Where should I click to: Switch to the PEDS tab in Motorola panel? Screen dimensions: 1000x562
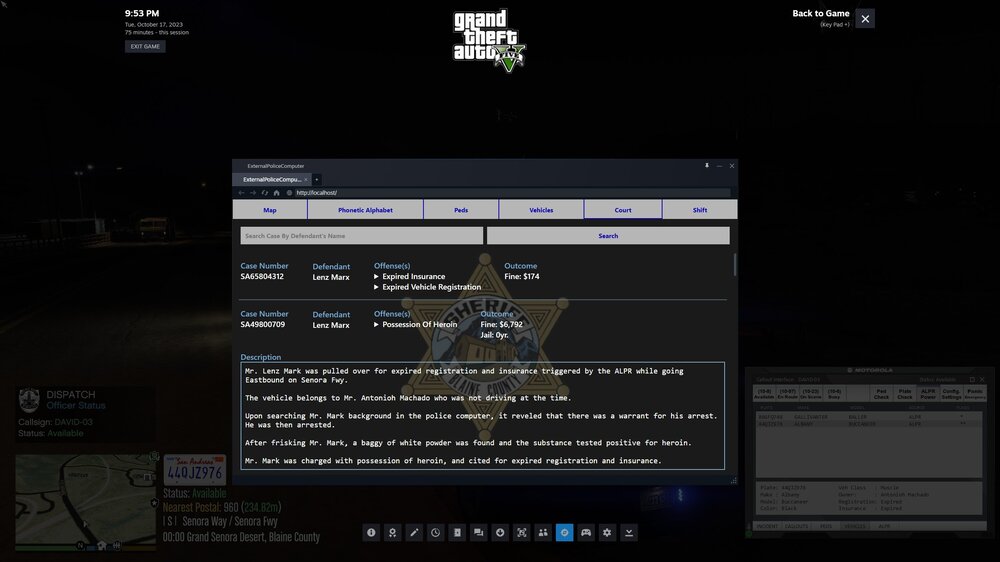tap(826, 526)
